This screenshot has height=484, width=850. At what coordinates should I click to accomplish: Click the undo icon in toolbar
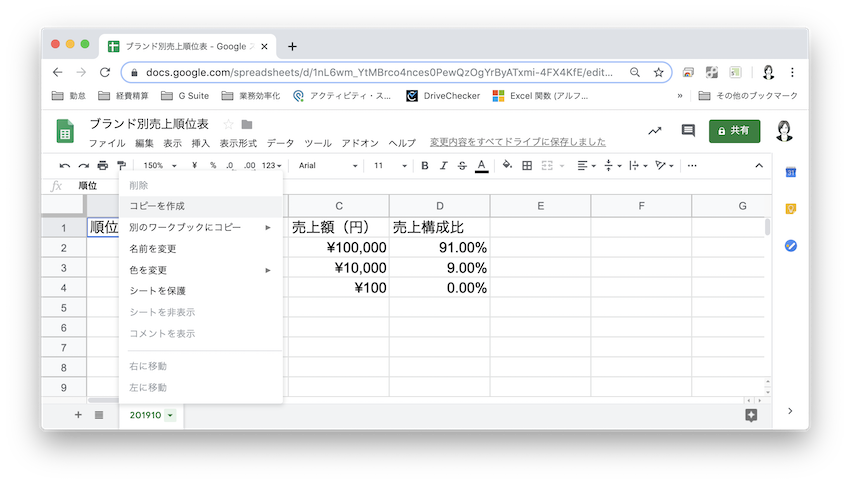(65, 165)
